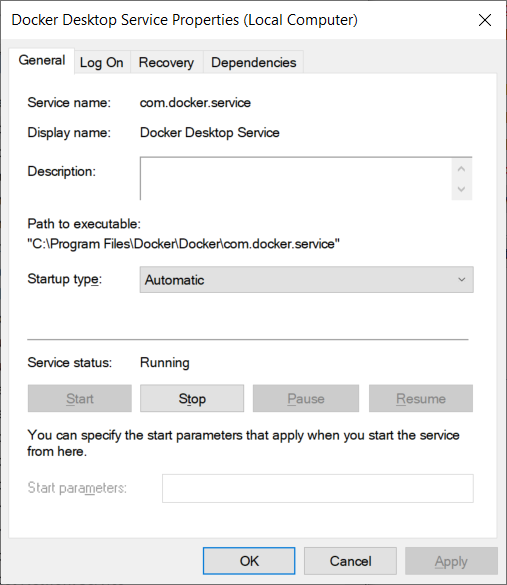The image size is (507, 585).
Task: Click the Description scroll up arrow
Action: point(461,169)
